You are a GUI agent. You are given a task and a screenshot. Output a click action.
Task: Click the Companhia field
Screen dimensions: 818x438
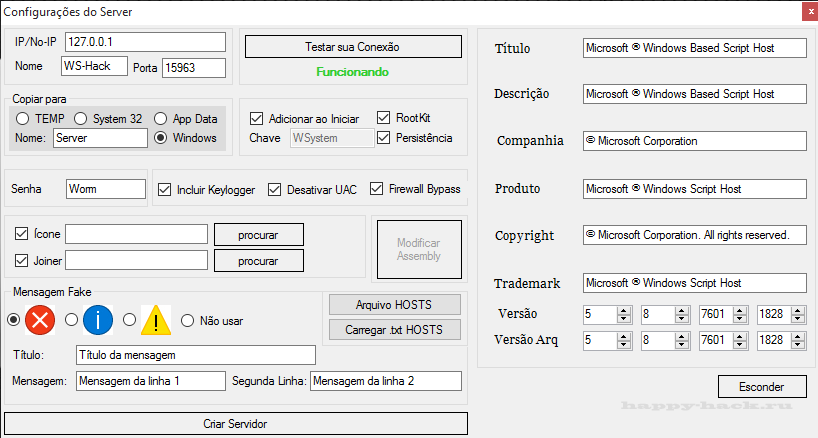pos(695,141)
